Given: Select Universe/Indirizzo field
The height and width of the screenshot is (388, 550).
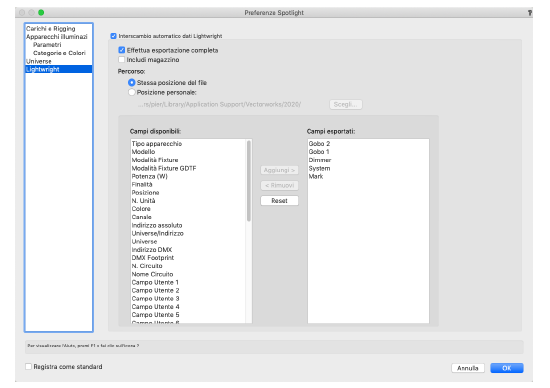Looking at the screenshot, I should pos(188,233).
